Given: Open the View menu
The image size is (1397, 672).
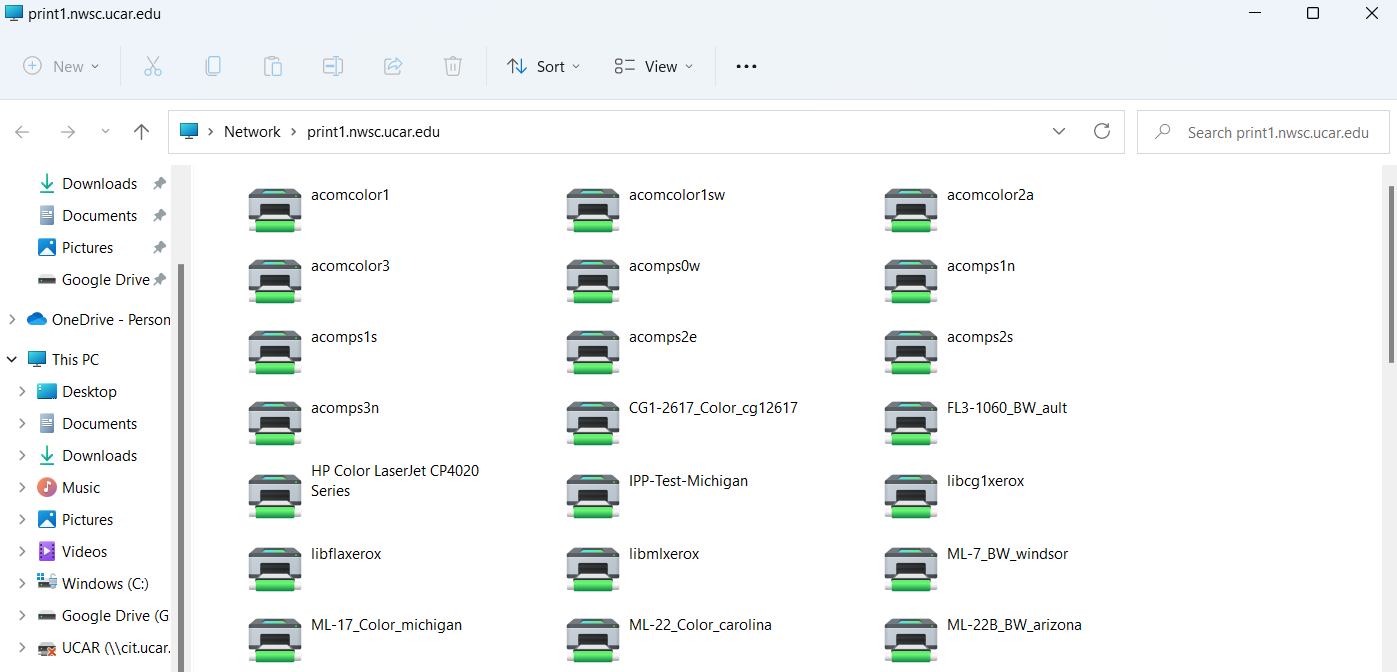Looking at the screenshot, I should 654,66.
